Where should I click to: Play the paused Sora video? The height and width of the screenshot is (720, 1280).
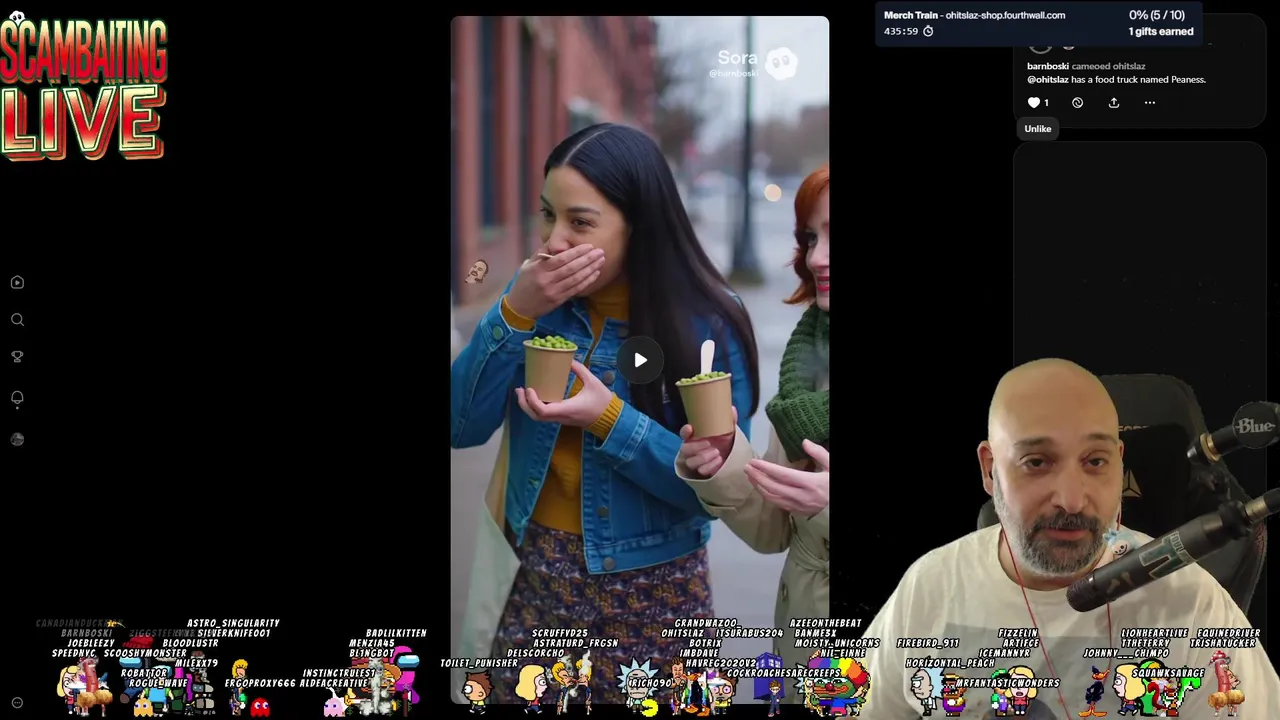coord(640,360)
